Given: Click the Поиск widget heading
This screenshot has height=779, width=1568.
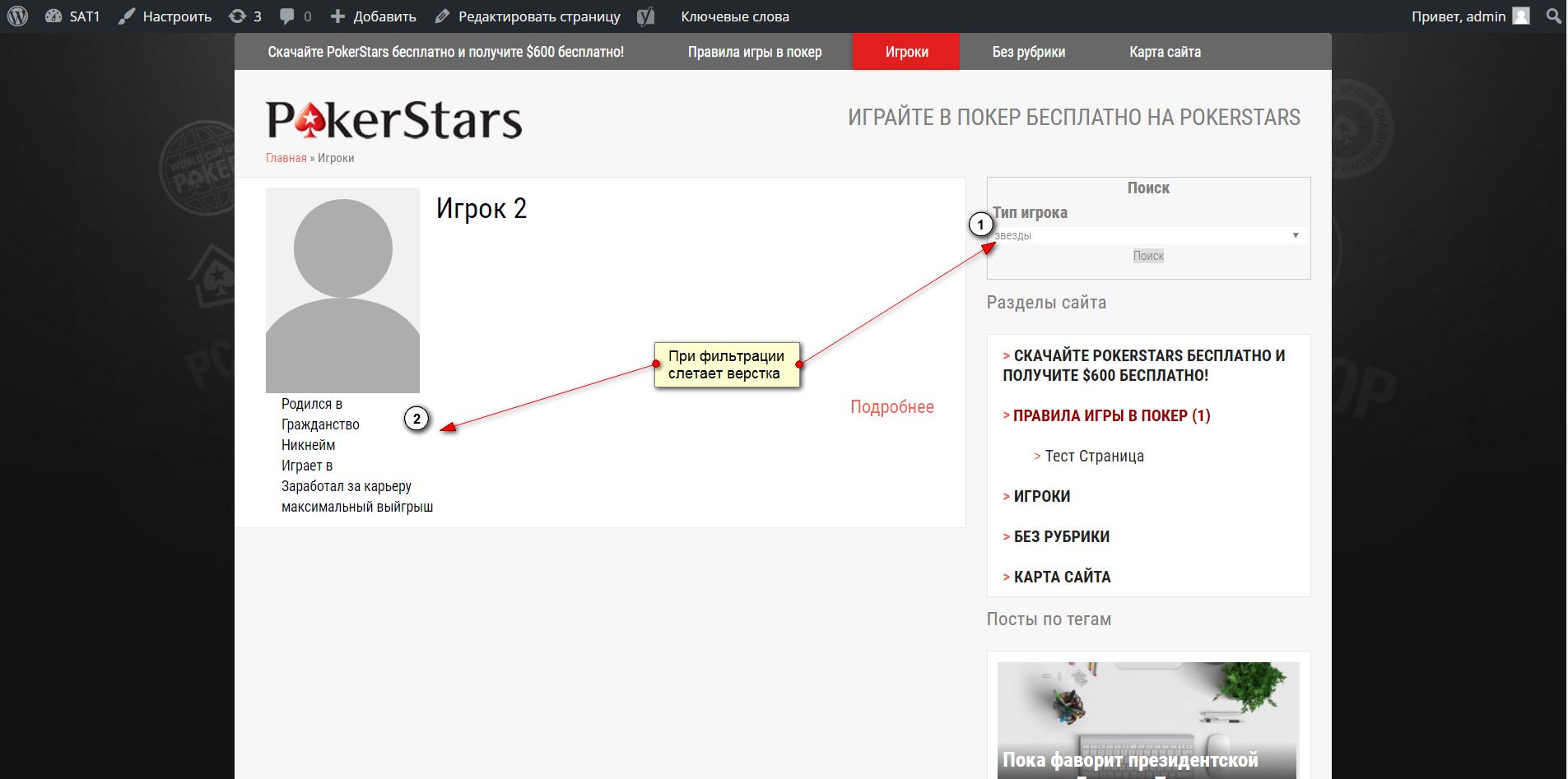Looking at the screenshot, I should 1148,188.
